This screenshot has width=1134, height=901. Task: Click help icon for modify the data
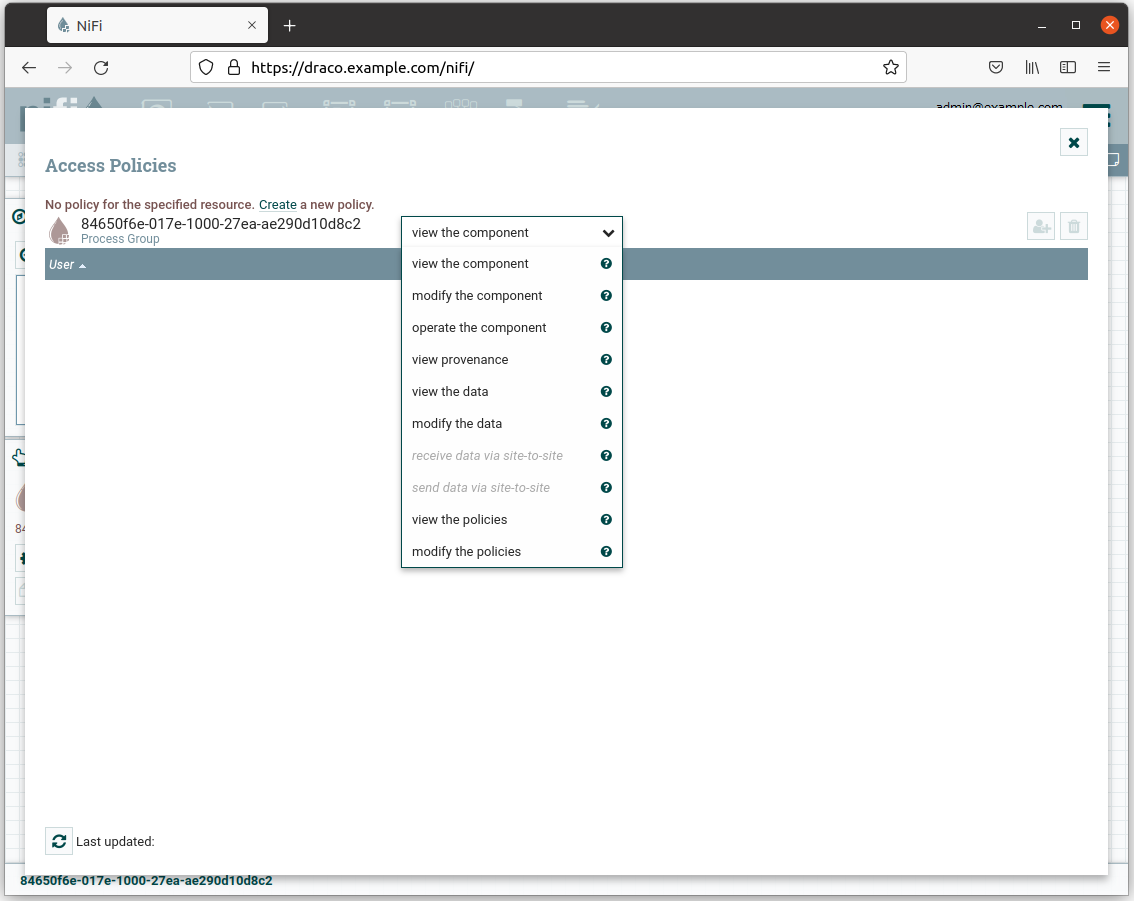click(606, 424)
